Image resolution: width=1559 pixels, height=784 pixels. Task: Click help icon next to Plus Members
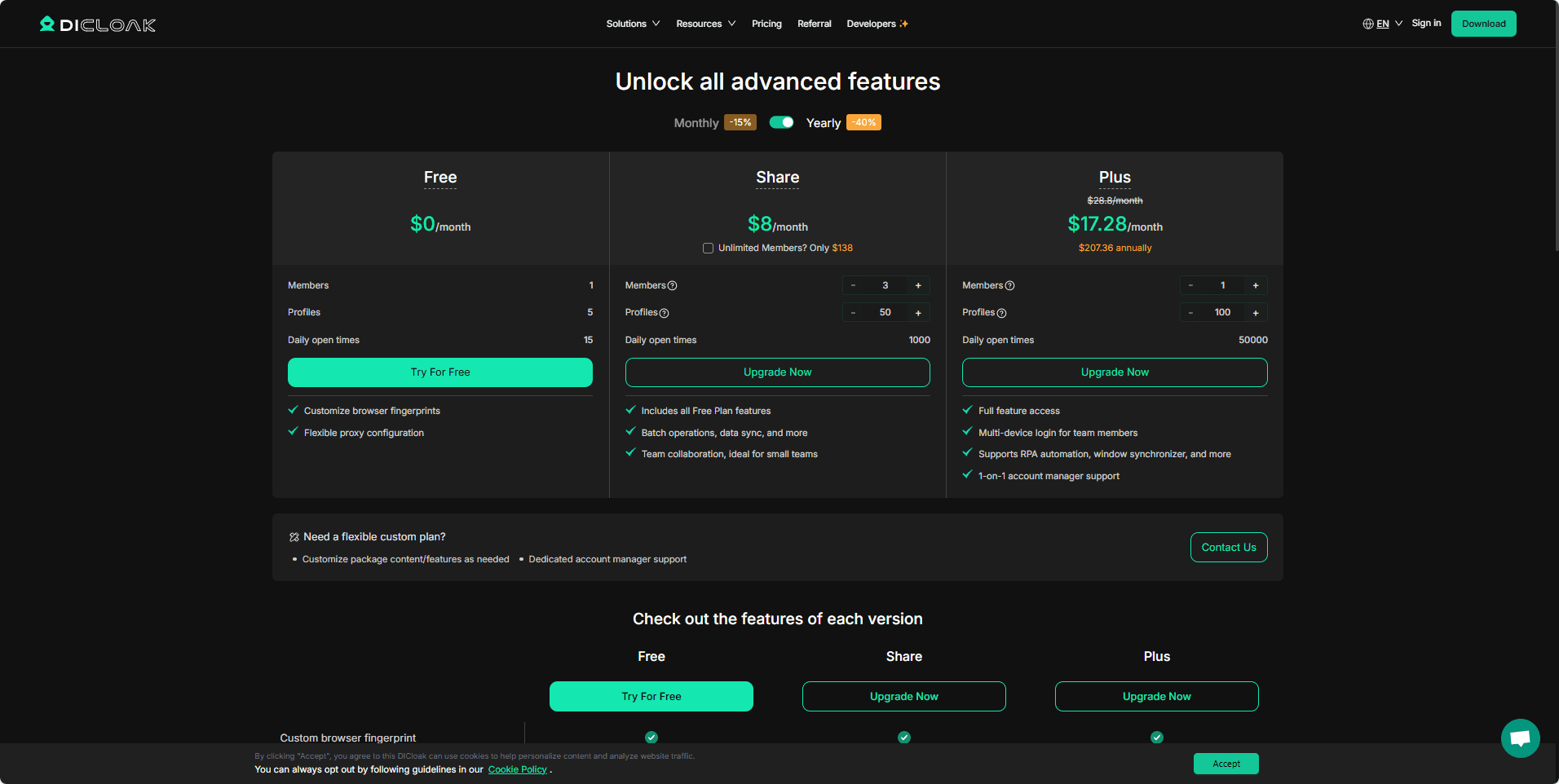tap(1009, 286)
